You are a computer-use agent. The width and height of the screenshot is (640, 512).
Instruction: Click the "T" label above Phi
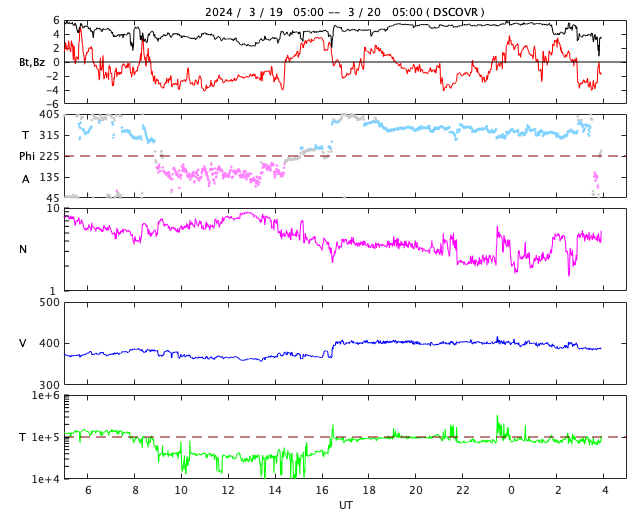25,135
